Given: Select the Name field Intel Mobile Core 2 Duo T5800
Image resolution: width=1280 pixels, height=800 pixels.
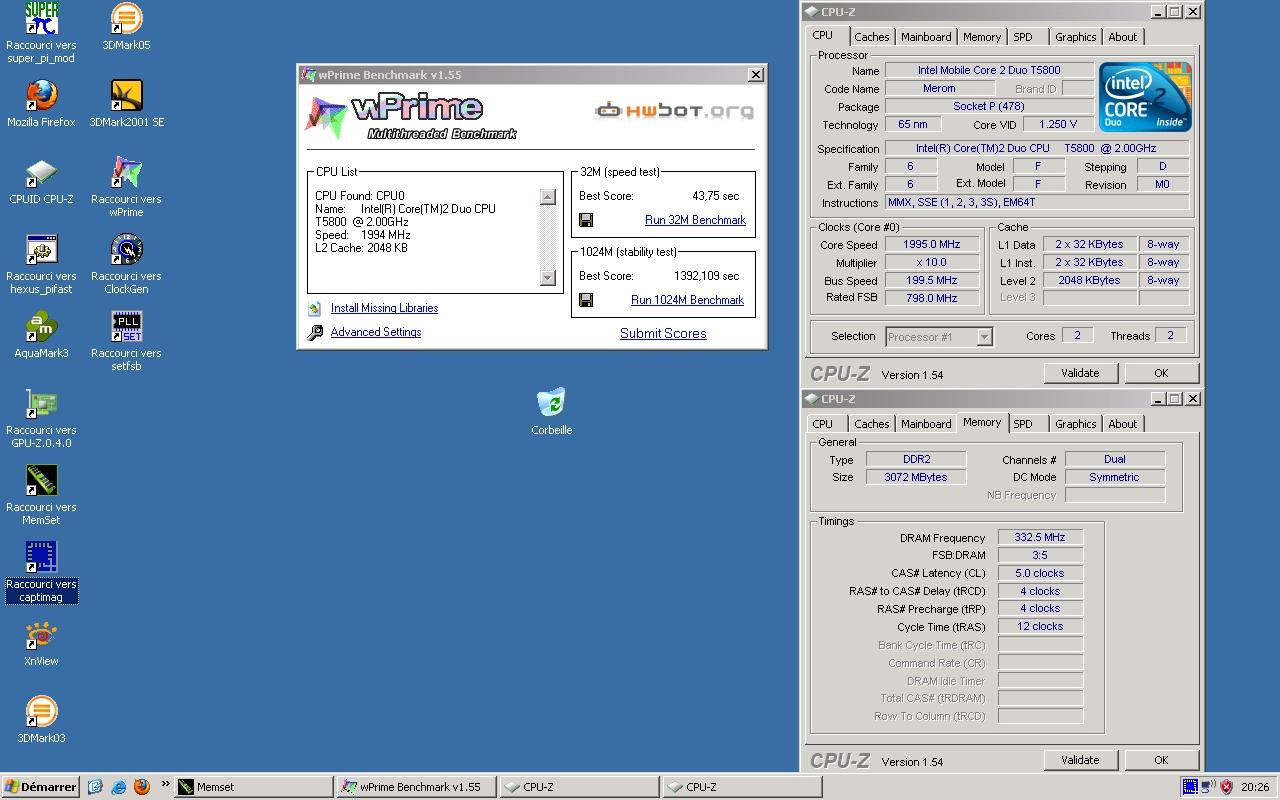Looking at the screenshot, I should click(x=989, y=71).
